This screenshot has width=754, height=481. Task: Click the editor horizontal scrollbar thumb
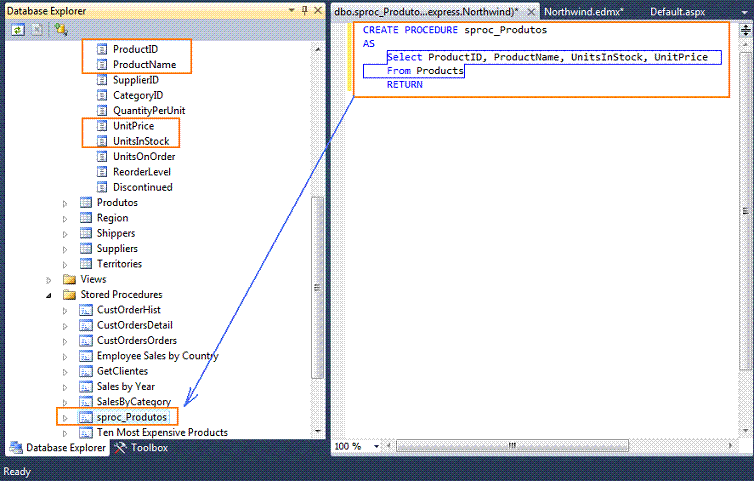coord(512,446)
